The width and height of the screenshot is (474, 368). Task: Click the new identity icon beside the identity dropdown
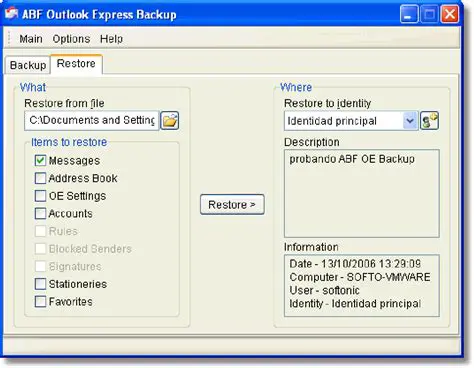[429, 121]
